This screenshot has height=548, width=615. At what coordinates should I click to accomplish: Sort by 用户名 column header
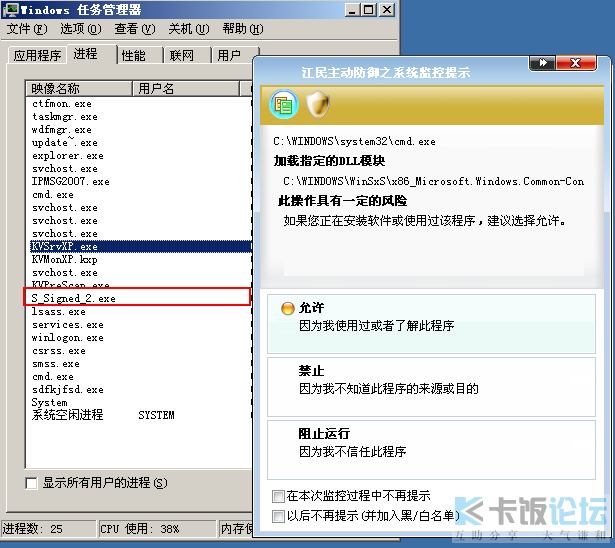click(x=186, y=89)
